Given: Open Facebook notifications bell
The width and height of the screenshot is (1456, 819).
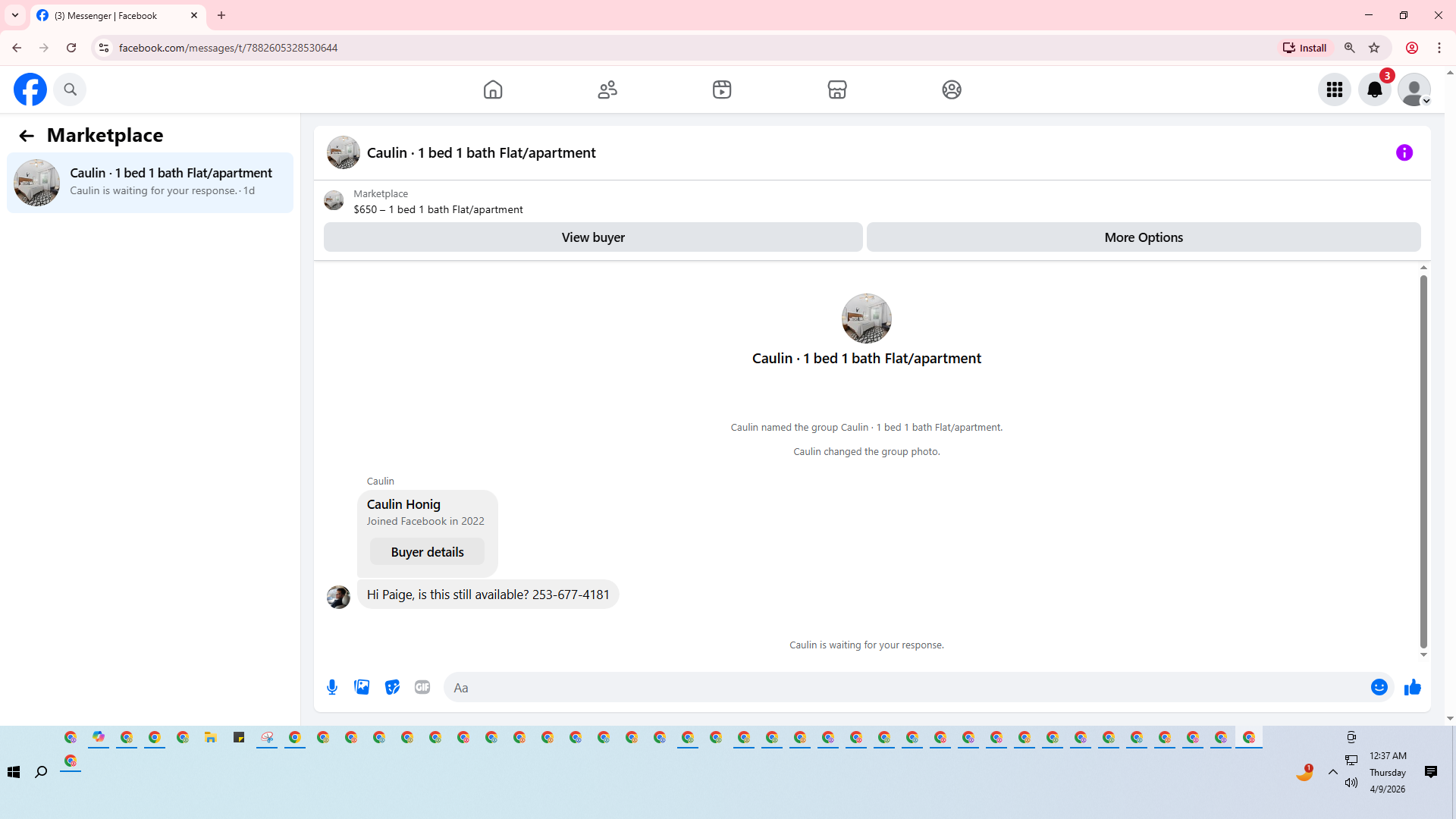Looking at the screenshot, I should 1374,90.
